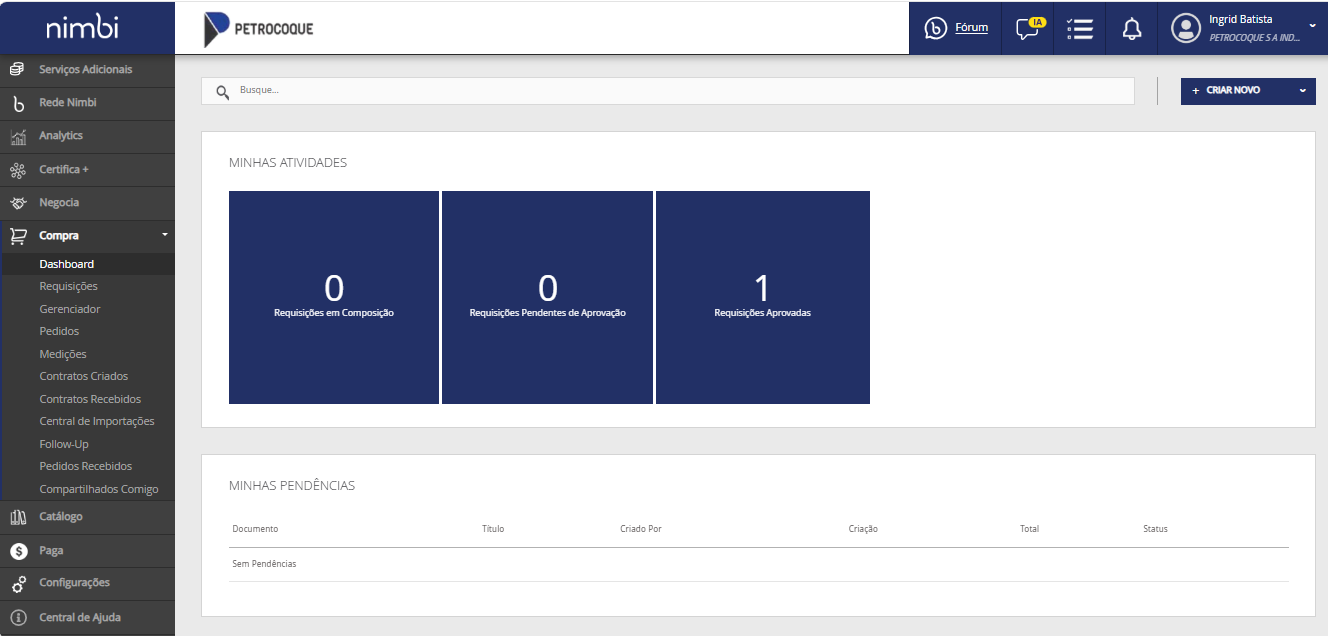Click the Central de Ajuda info icon

(17, 617)
